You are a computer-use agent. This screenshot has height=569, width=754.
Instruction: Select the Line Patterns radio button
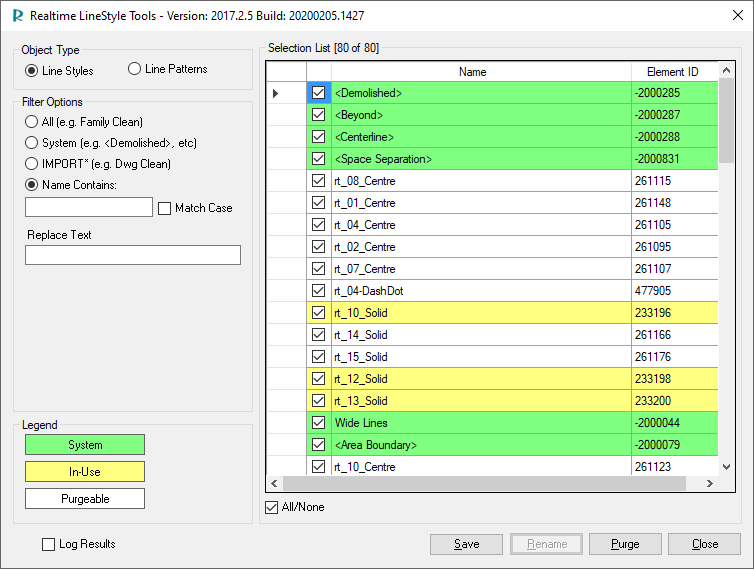click(x=134, y=69)
